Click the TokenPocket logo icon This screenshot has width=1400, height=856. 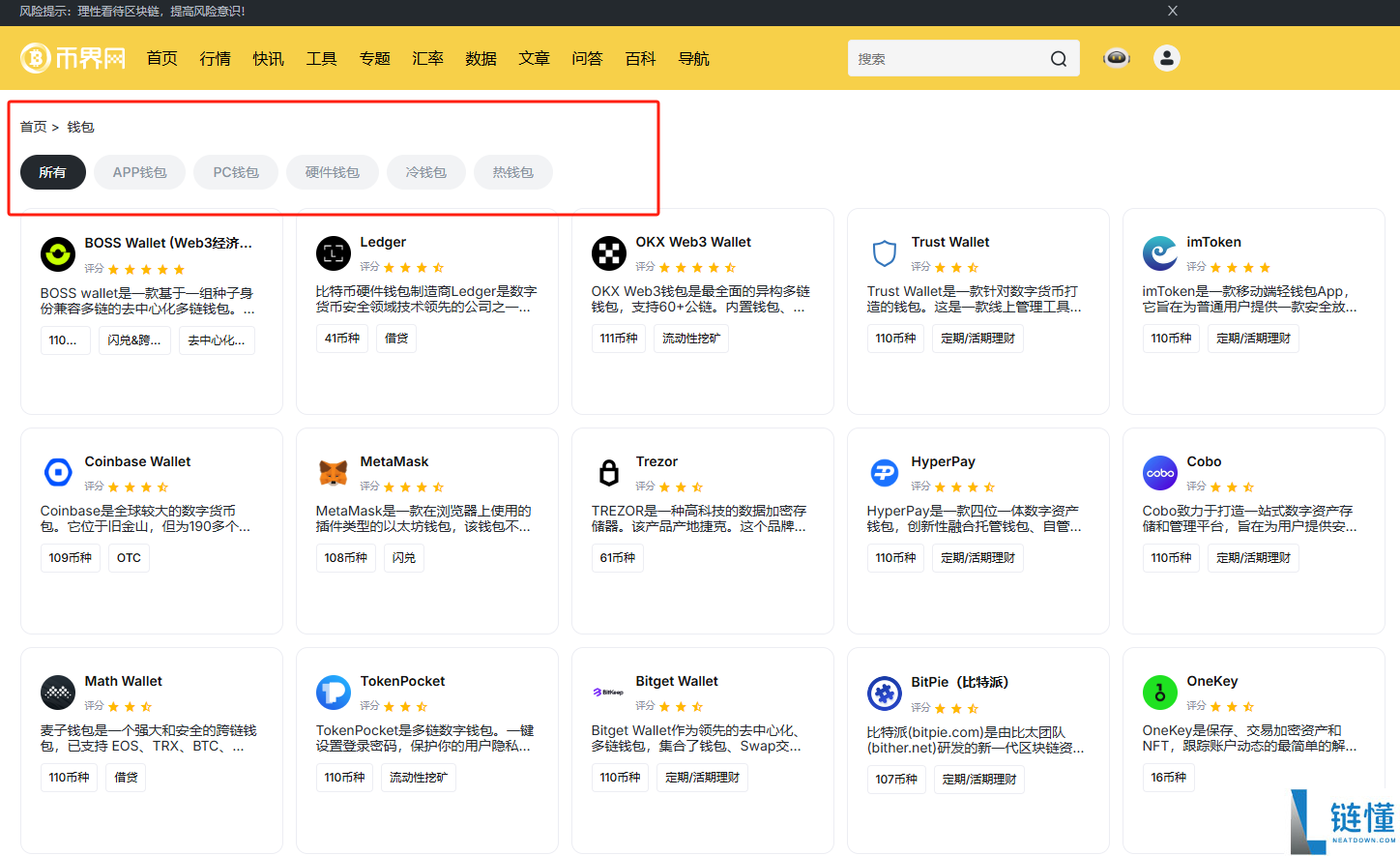pyautogui.click(x=334, y=693)
